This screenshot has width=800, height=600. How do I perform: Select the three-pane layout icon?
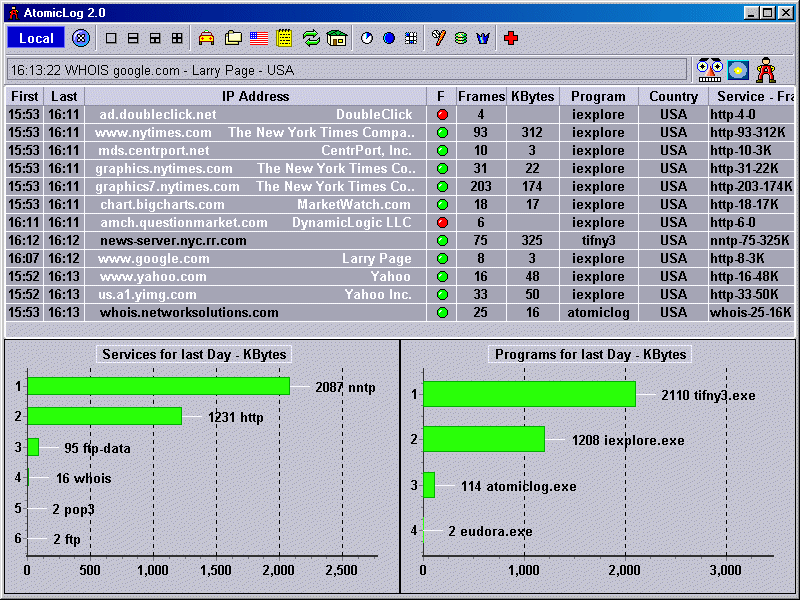point(155,38)
